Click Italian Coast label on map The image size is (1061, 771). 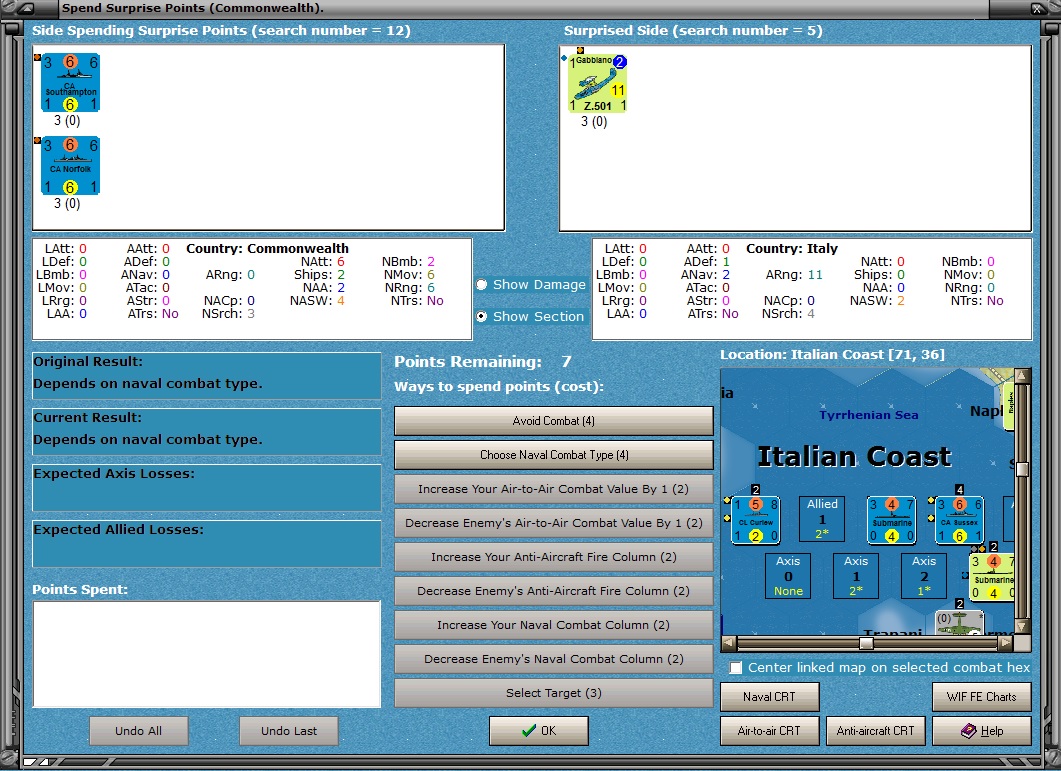854,457
